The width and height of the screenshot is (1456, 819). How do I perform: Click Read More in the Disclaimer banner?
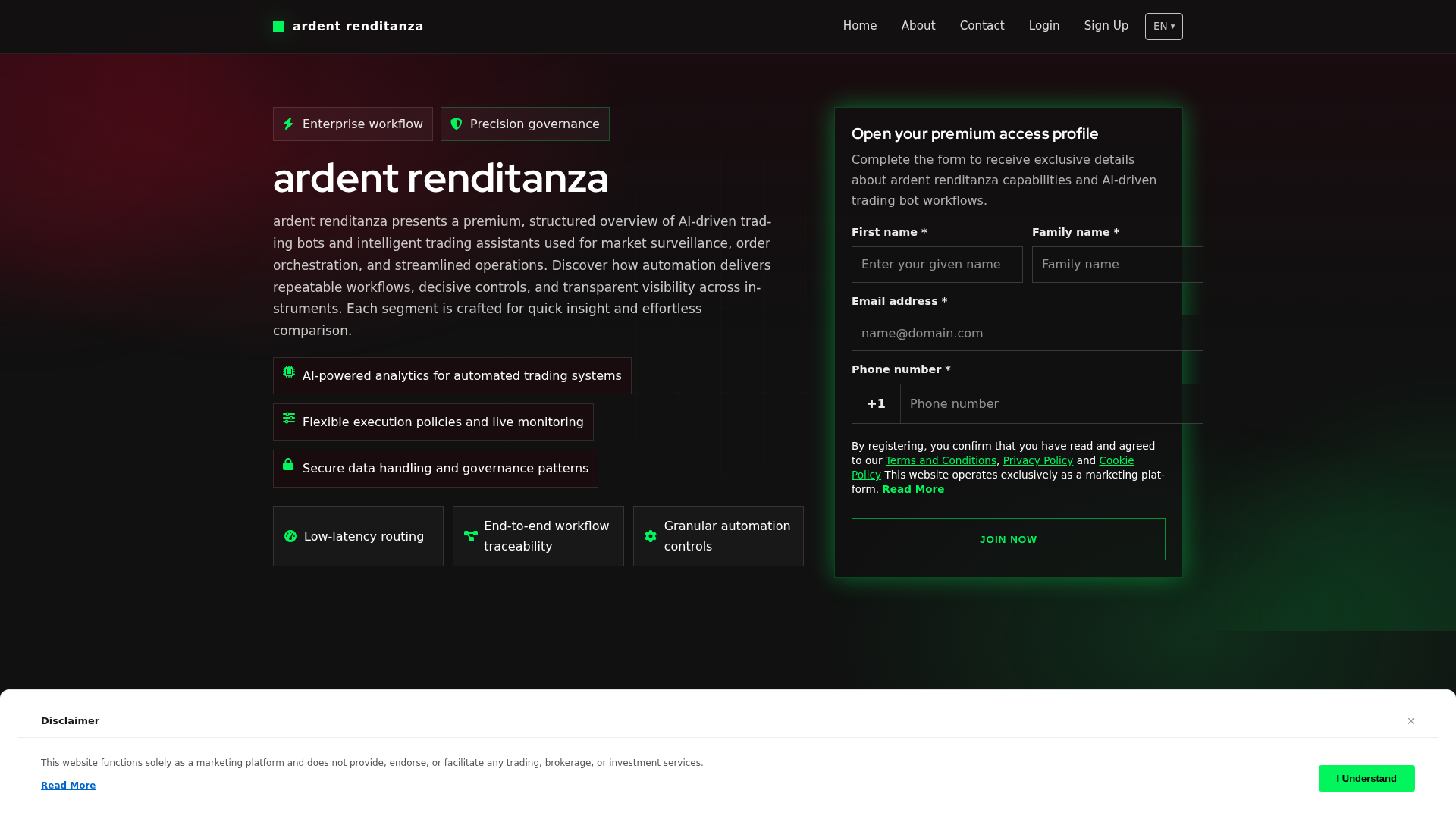coord(68,786)
